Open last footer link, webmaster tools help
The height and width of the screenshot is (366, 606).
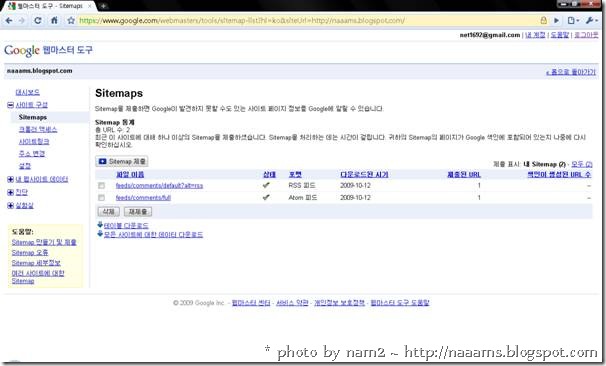[400, 303]
